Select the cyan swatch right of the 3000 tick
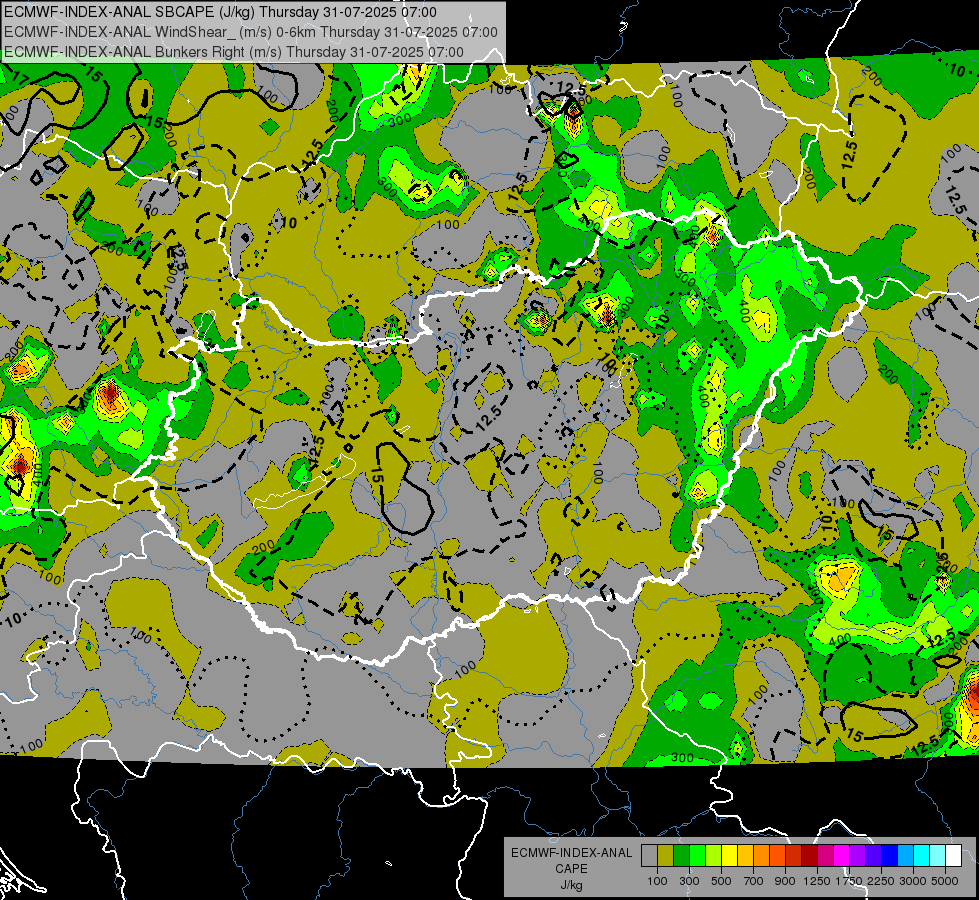 (x=922, y=855)
